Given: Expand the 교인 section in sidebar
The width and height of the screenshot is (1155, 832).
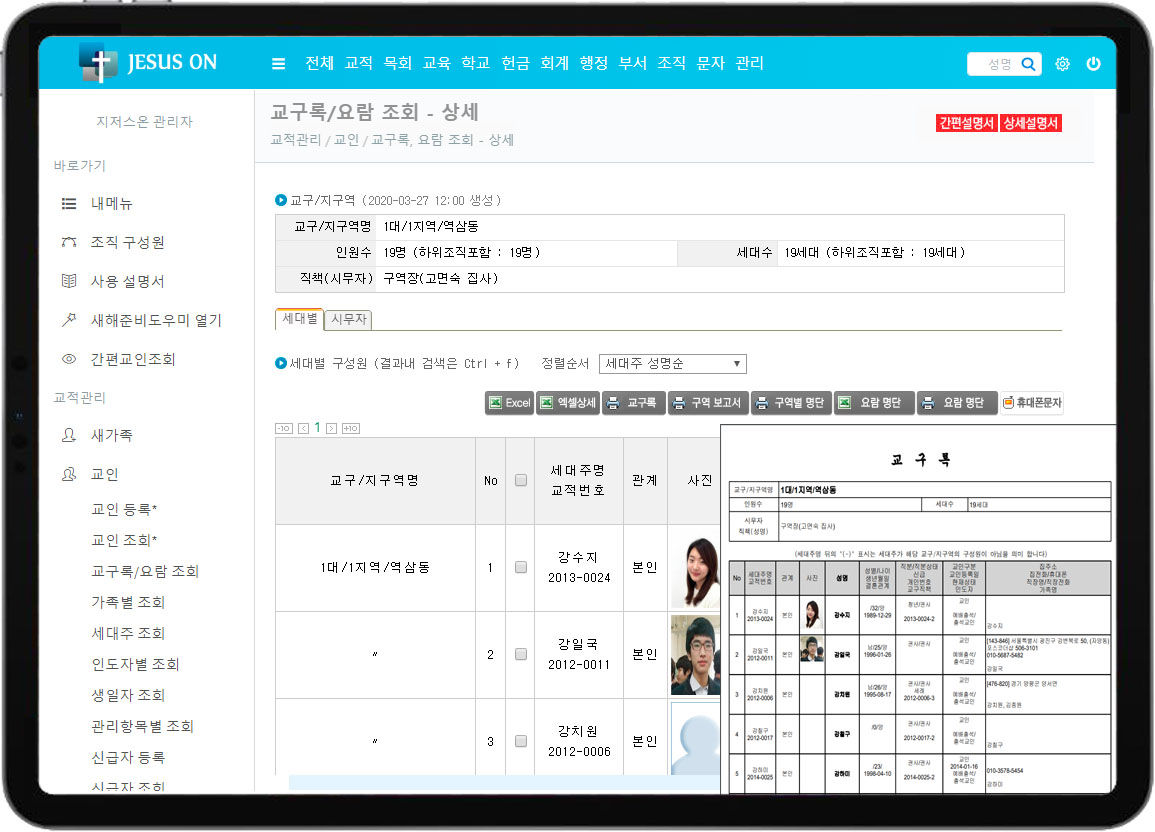Looking at the screenshot, I should [x=105, y=474].
